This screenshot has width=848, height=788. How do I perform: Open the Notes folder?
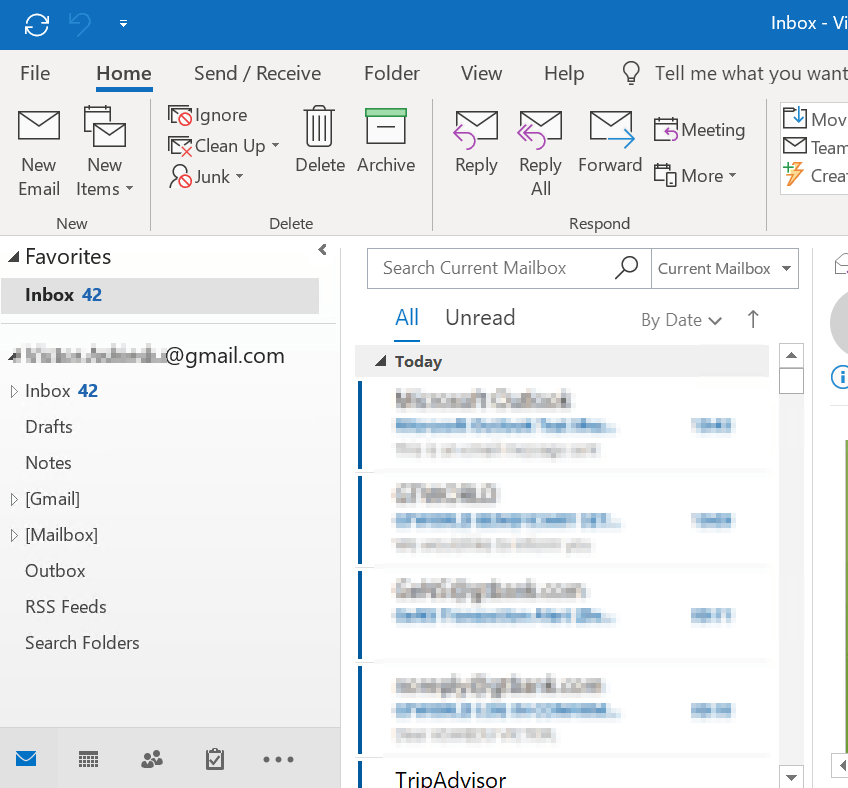point(48,463)
